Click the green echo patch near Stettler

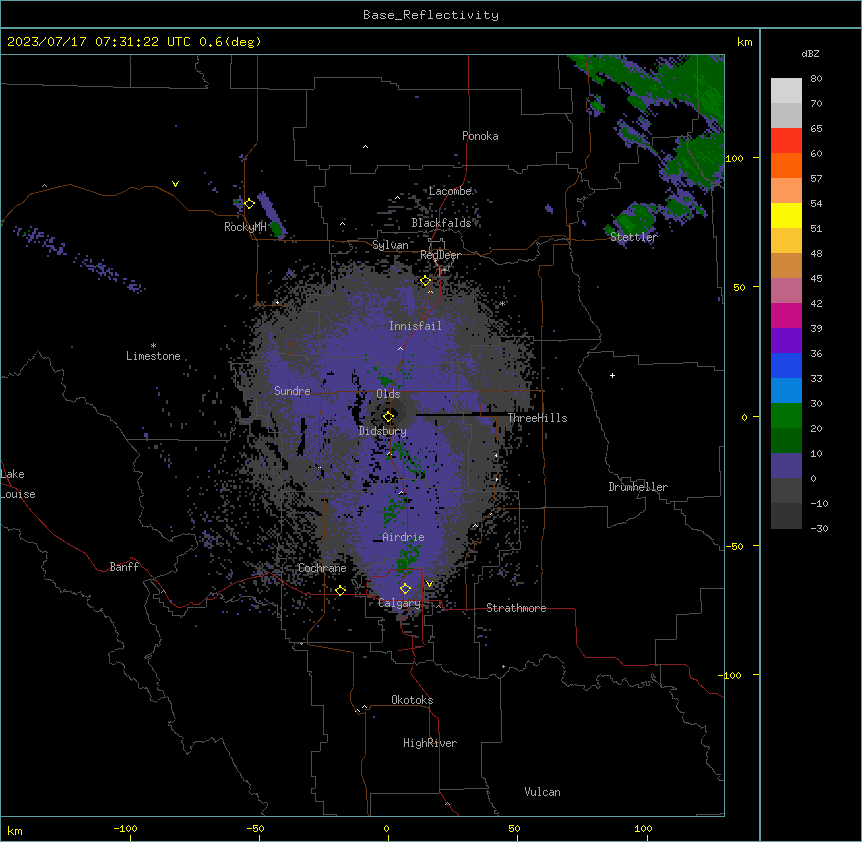coord(635,219)
